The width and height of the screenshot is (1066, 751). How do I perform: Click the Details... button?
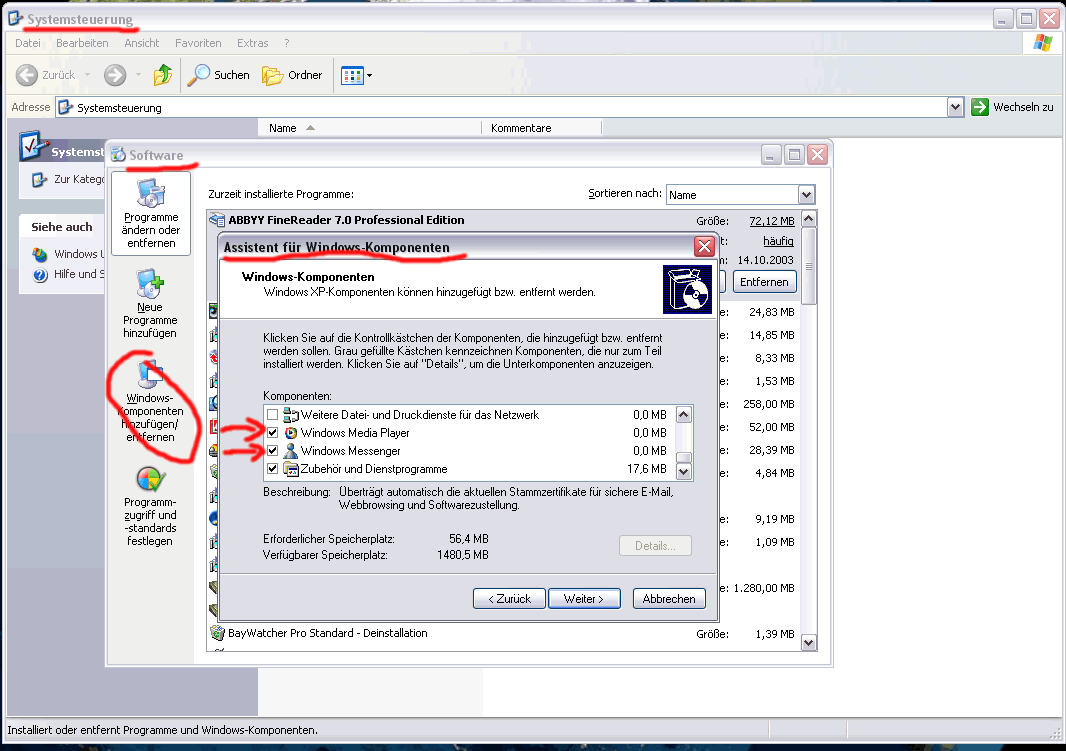(x=655, y=546)
